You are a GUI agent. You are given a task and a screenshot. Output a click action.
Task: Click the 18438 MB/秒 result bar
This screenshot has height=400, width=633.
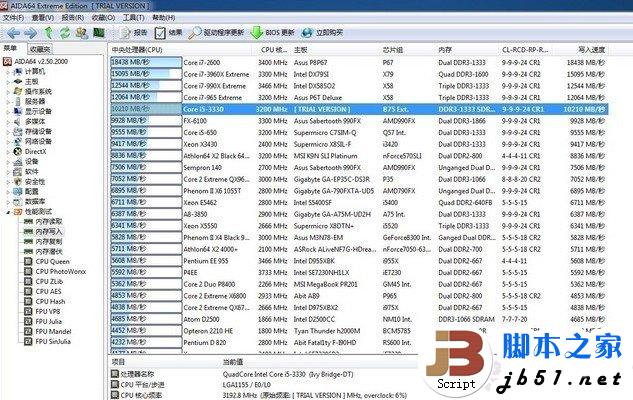pos(146,63)
